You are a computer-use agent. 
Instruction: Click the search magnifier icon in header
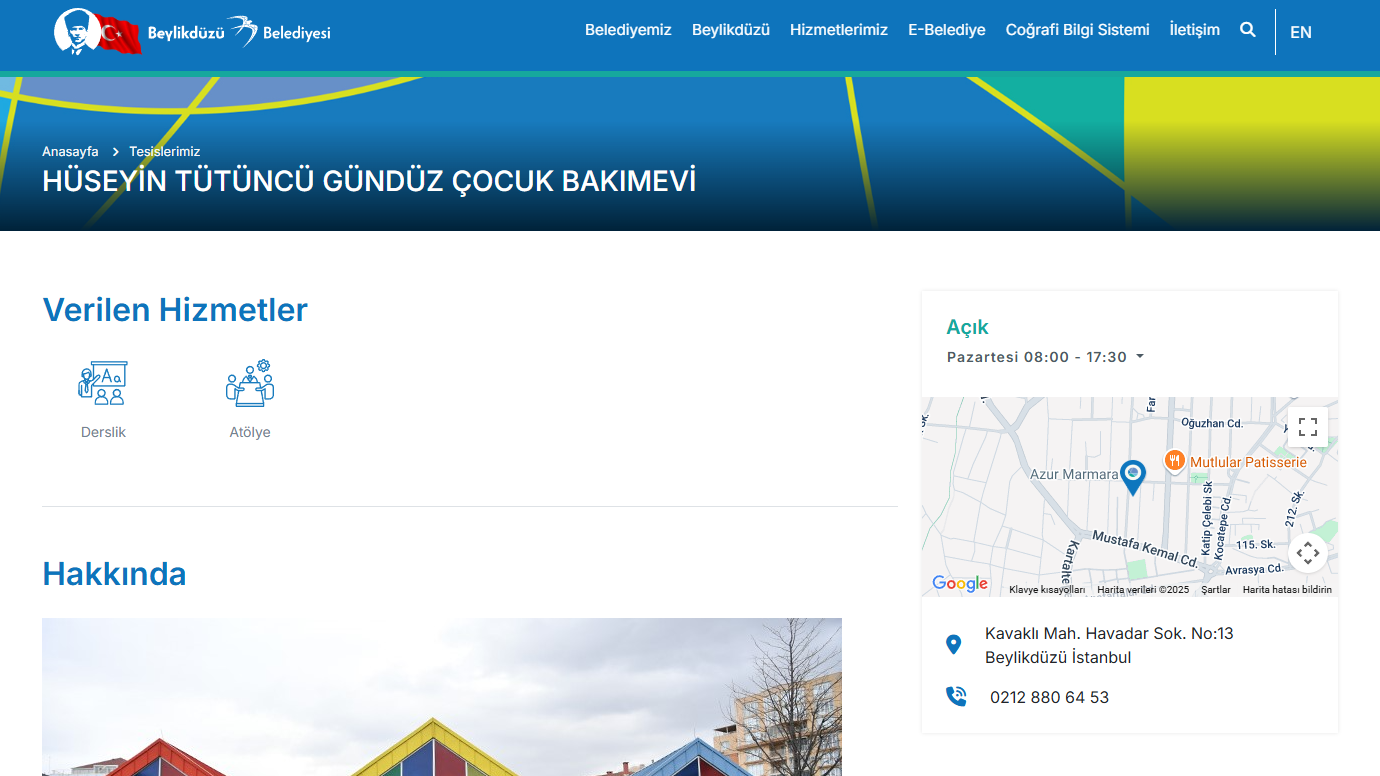[1247, 30]
